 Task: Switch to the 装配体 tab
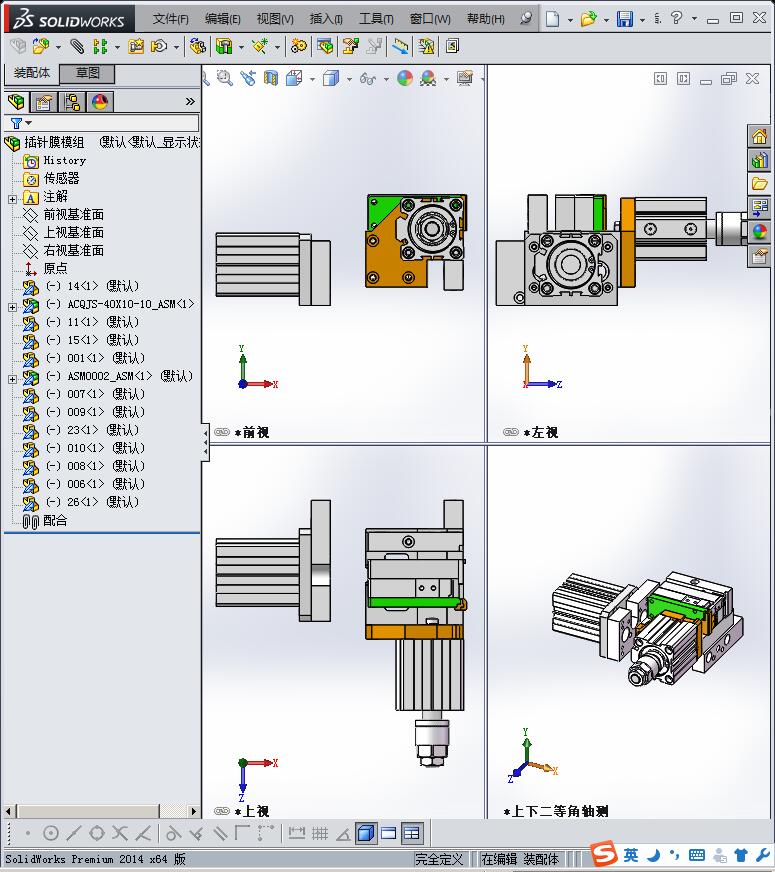[32, 73]
